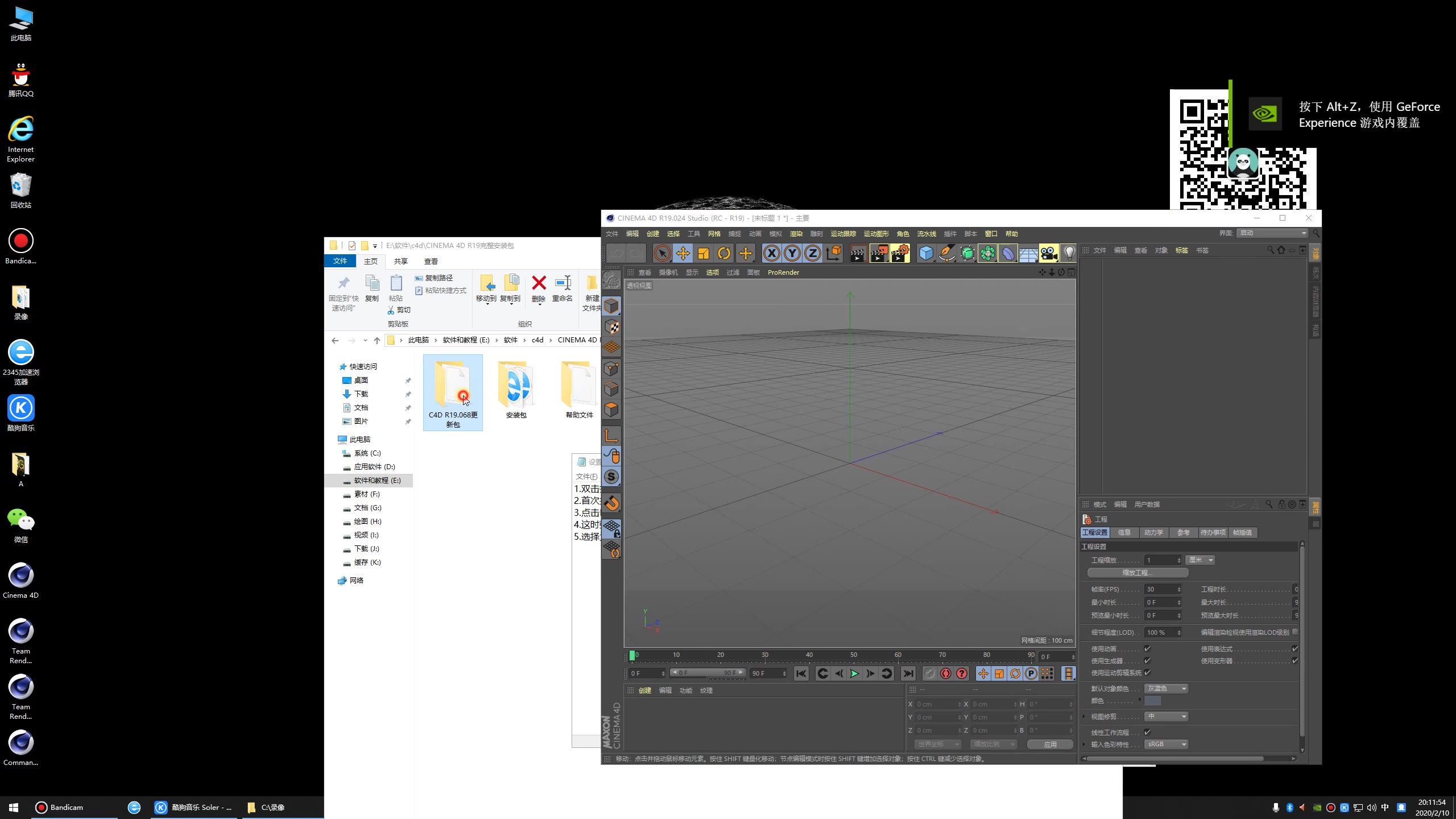The width and height of the screenshot is (1456, 819).
Task: Toggle 使用生成器 checkbox
Action: 1147,660
